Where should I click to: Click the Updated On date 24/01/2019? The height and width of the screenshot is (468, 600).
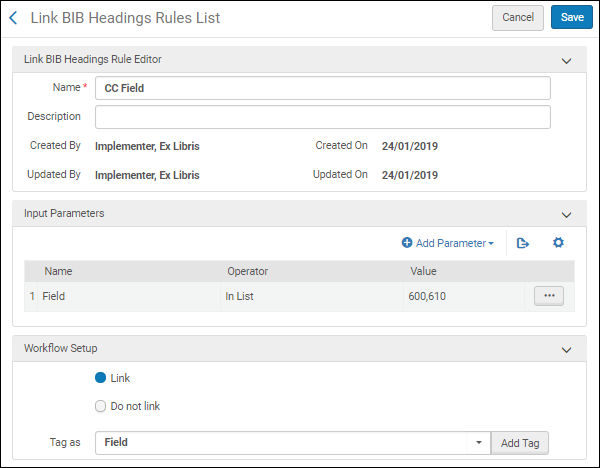click(x=409, y=175)
